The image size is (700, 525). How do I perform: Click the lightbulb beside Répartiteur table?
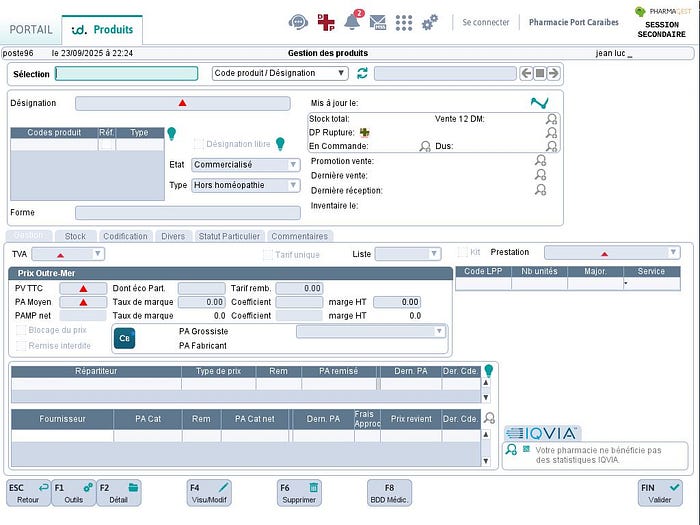coord(489,371)
